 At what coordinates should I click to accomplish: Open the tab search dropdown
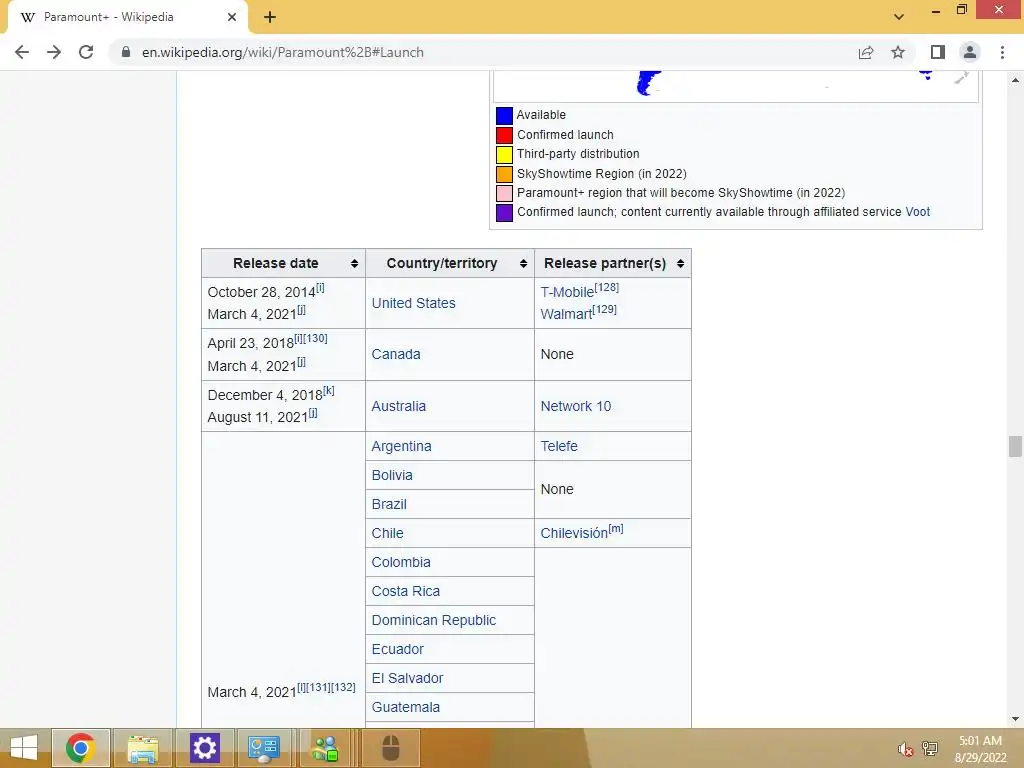click(899, 17)
